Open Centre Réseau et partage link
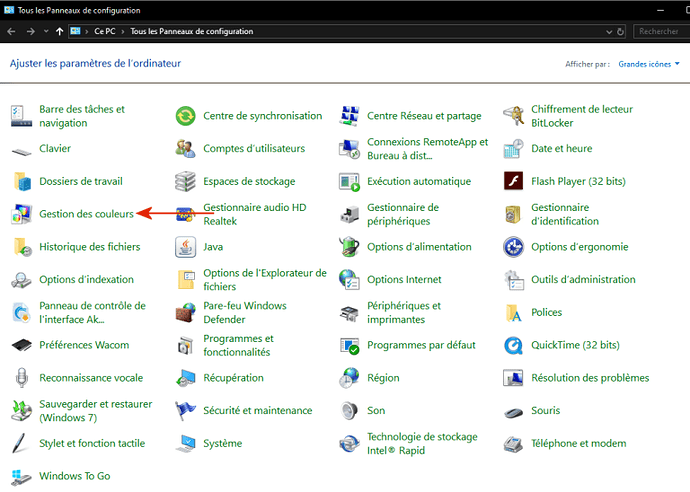Viewport: 690px width, 492px height. coord(424,116)
